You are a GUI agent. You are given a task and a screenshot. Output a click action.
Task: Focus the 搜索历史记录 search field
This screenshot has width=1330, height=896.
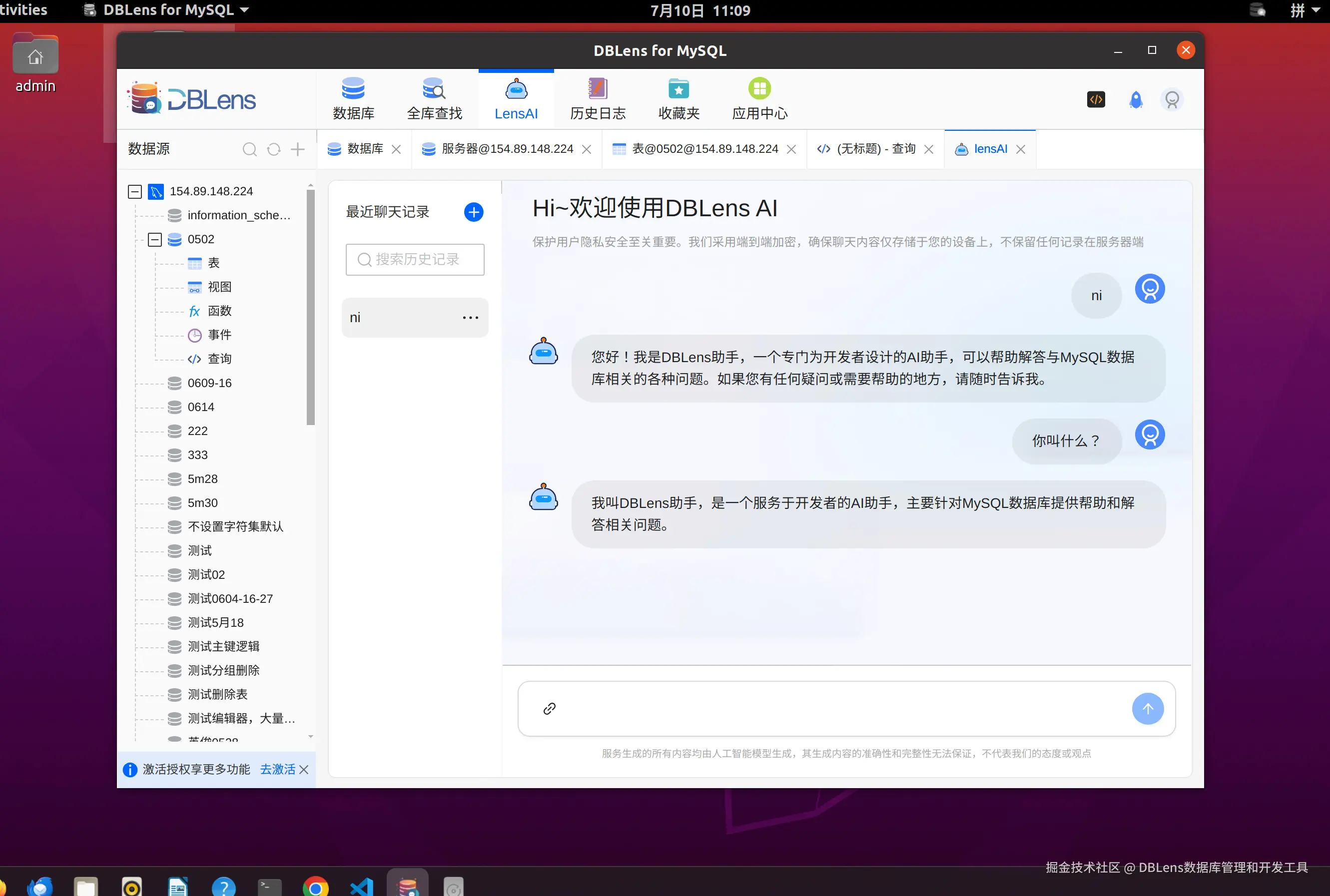click(415, 259)
